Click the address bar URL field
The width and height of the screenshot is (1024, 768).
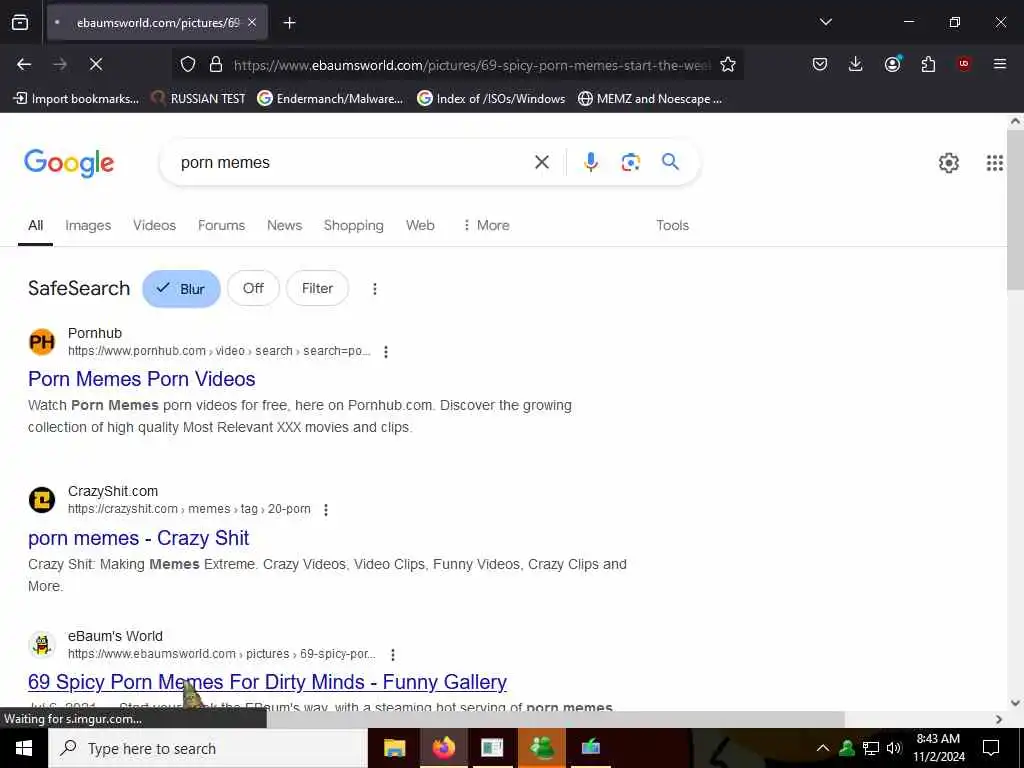coord(470,65)
